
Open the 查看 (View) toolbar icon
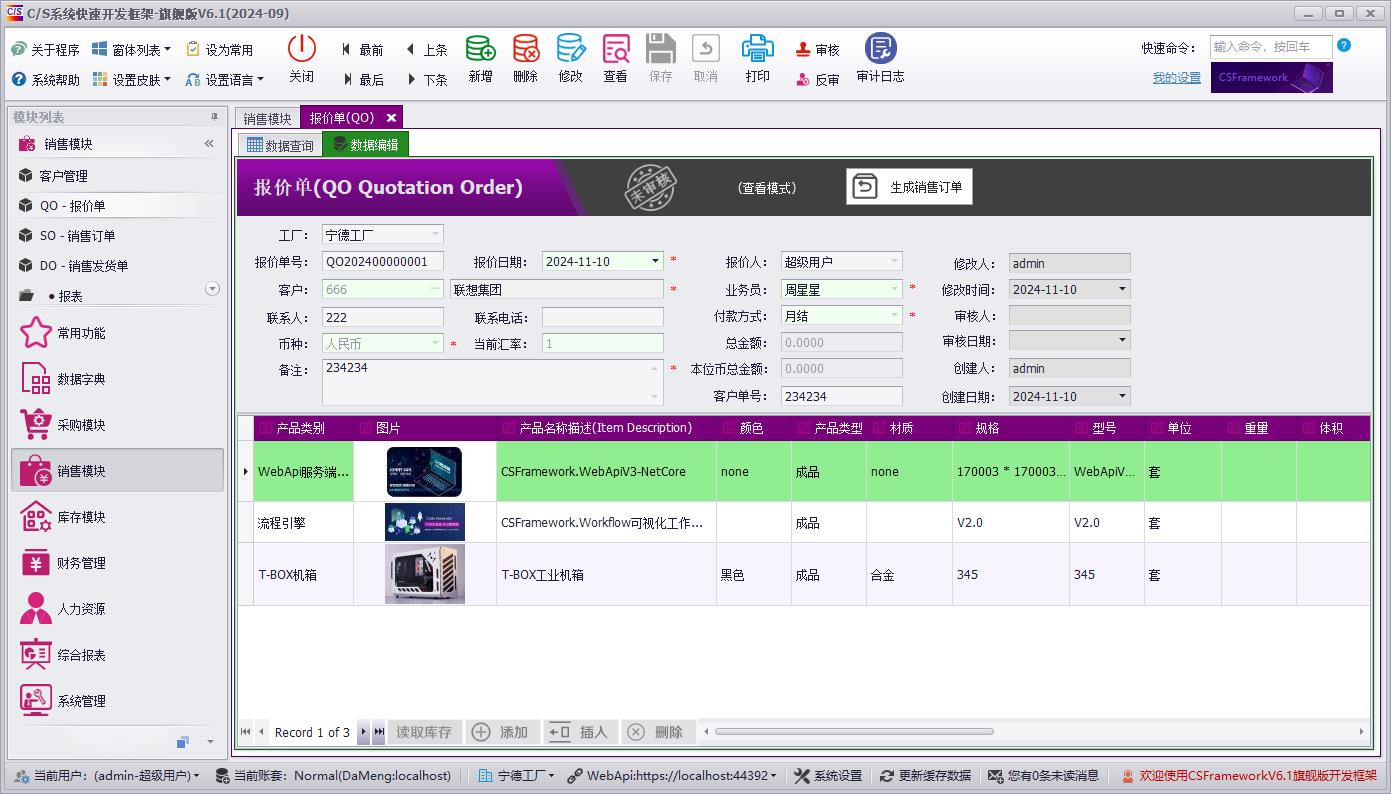point(615,59)
